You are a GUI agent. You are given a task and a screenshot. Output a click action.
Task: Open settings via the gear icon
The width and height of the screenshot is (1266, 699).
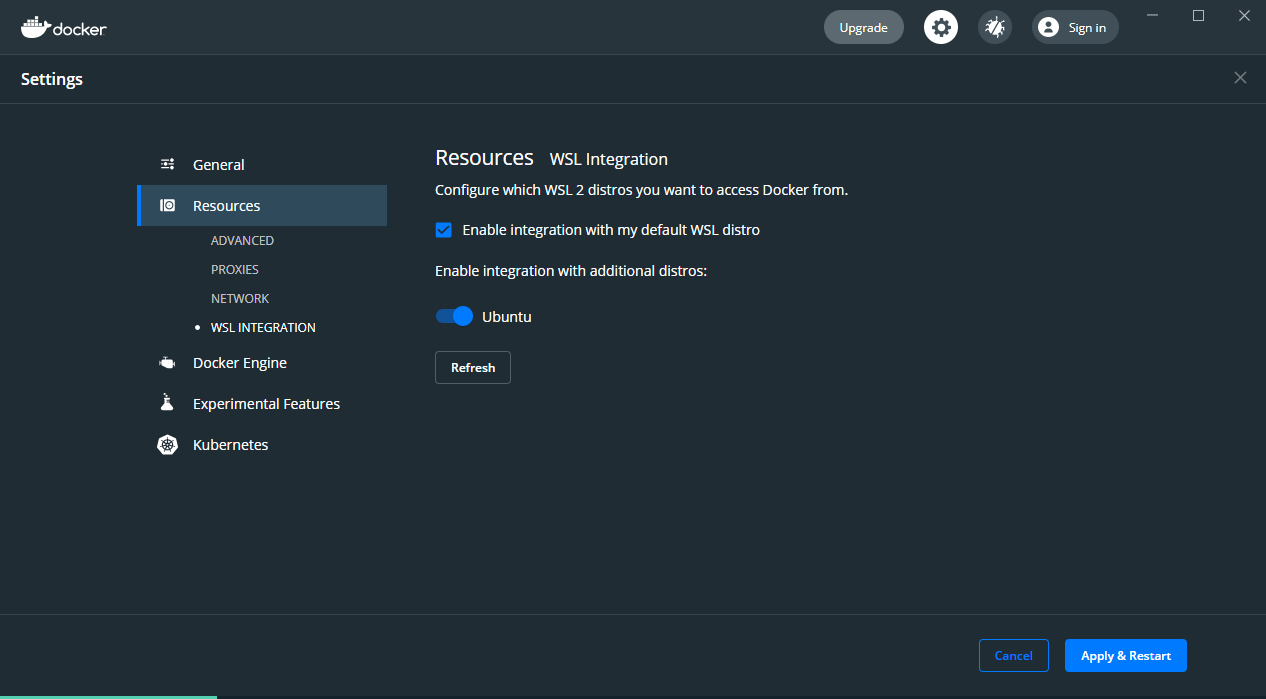(x=941, y=27)
